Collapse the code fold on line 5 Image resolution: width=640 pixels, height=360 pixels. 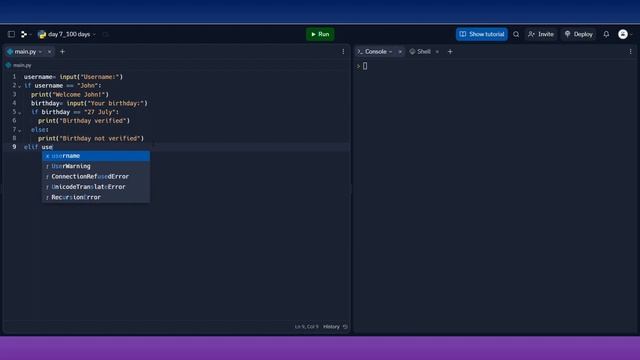(x=19, y=113)
